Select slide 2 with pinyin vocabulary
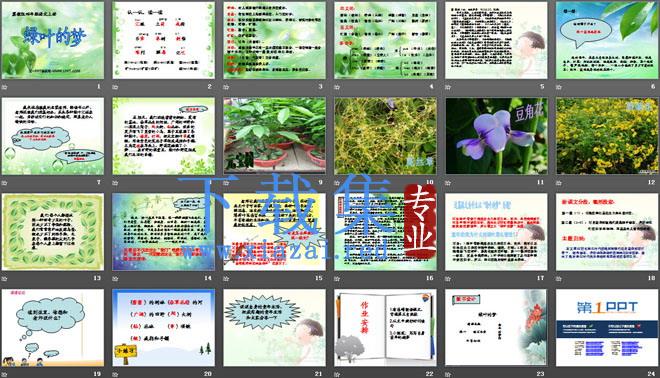This screenshot has height=378, width=660. [164, 40]
